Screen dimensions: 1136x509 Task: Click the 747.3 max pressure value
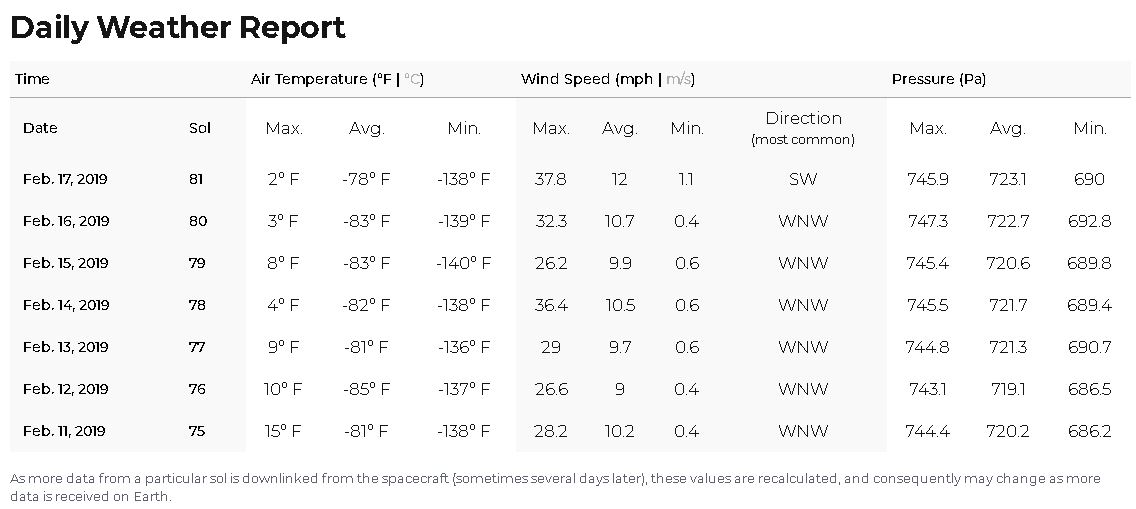point(928,221)
